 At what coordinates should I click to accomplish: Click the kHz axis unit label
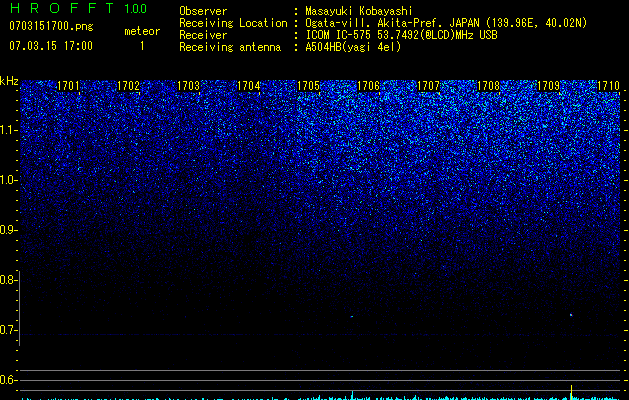[9, 81]
